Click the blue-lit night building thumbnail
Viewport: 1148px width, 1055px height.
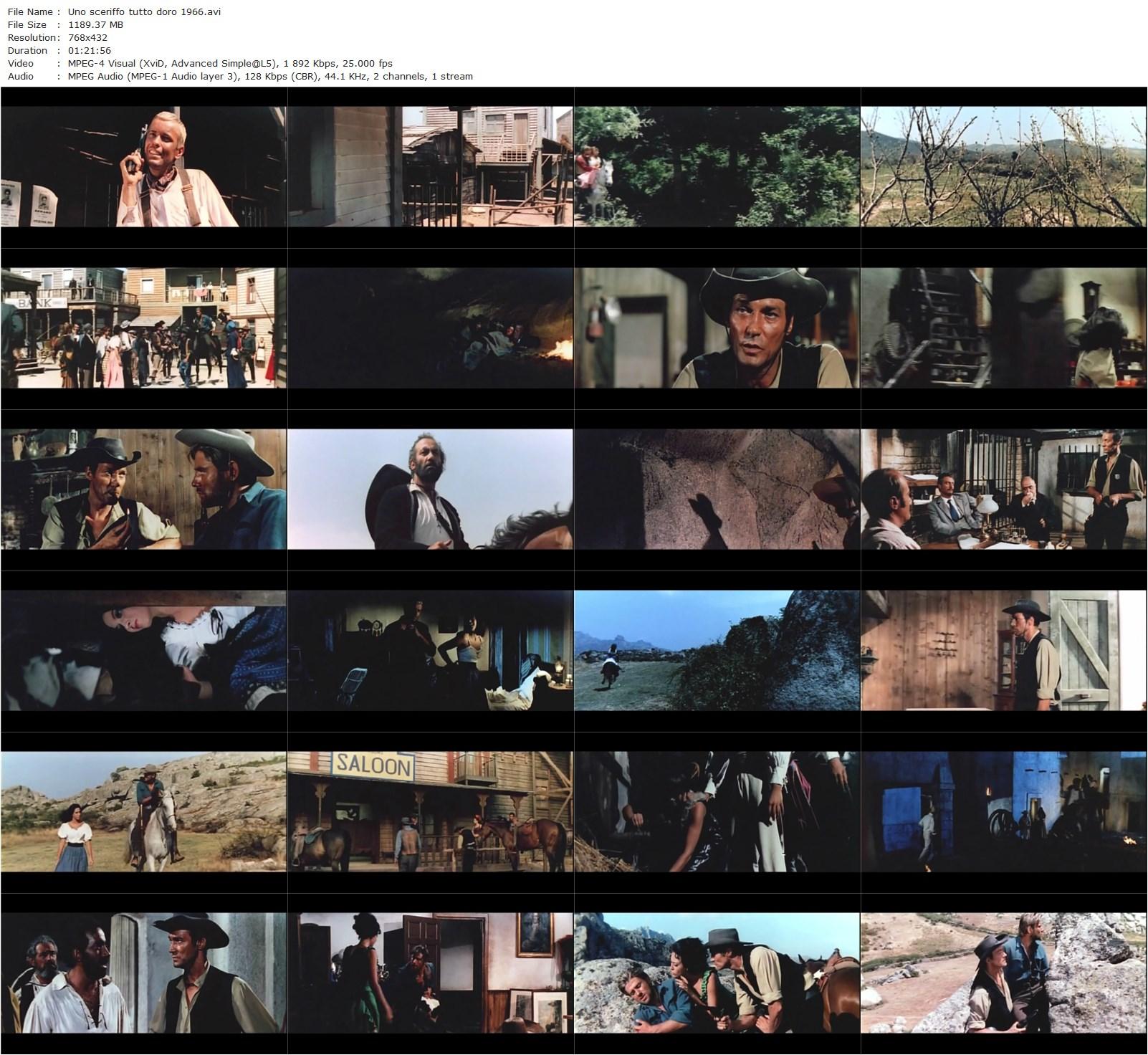point(1003,811)
